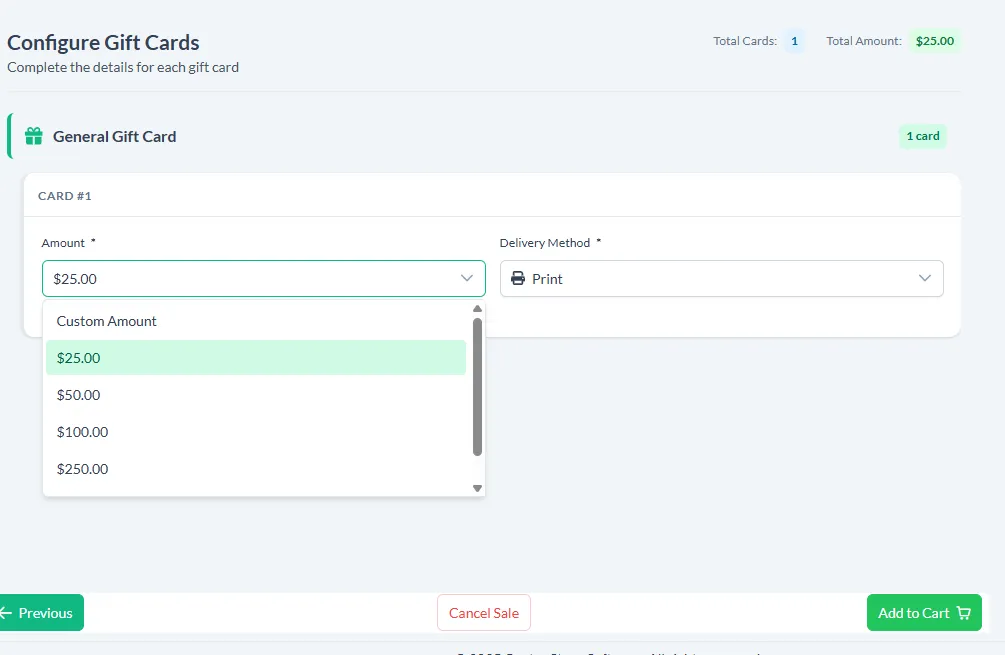The height and width of the screenshot is (655, 1005).
Task: Click the 'Amount' field label
Action: (63, 243)
